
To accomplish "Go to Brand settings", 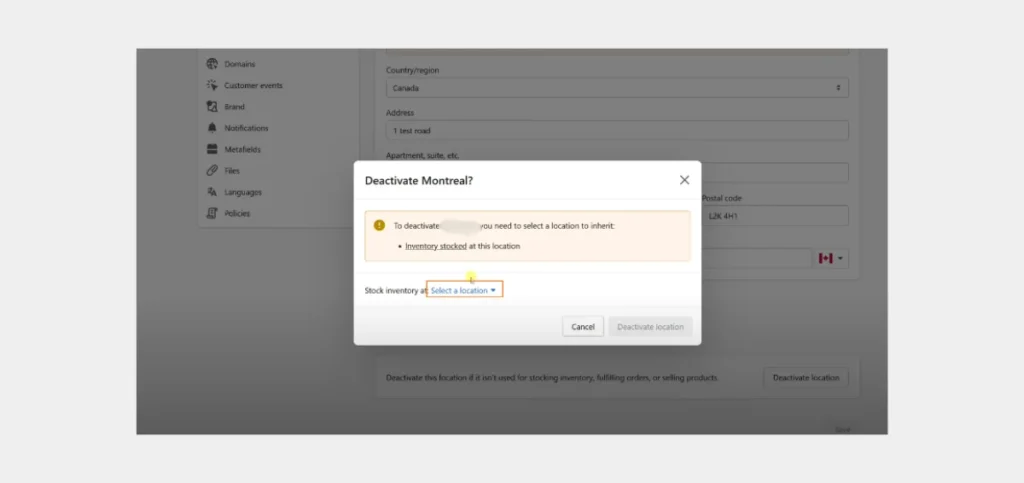I will point(234,106).
